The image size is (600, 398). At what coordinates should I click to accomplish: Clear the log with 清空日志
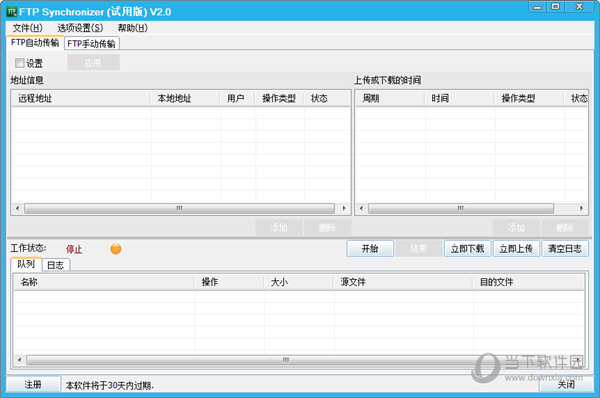pyautogui.click(x=565, y=249)
